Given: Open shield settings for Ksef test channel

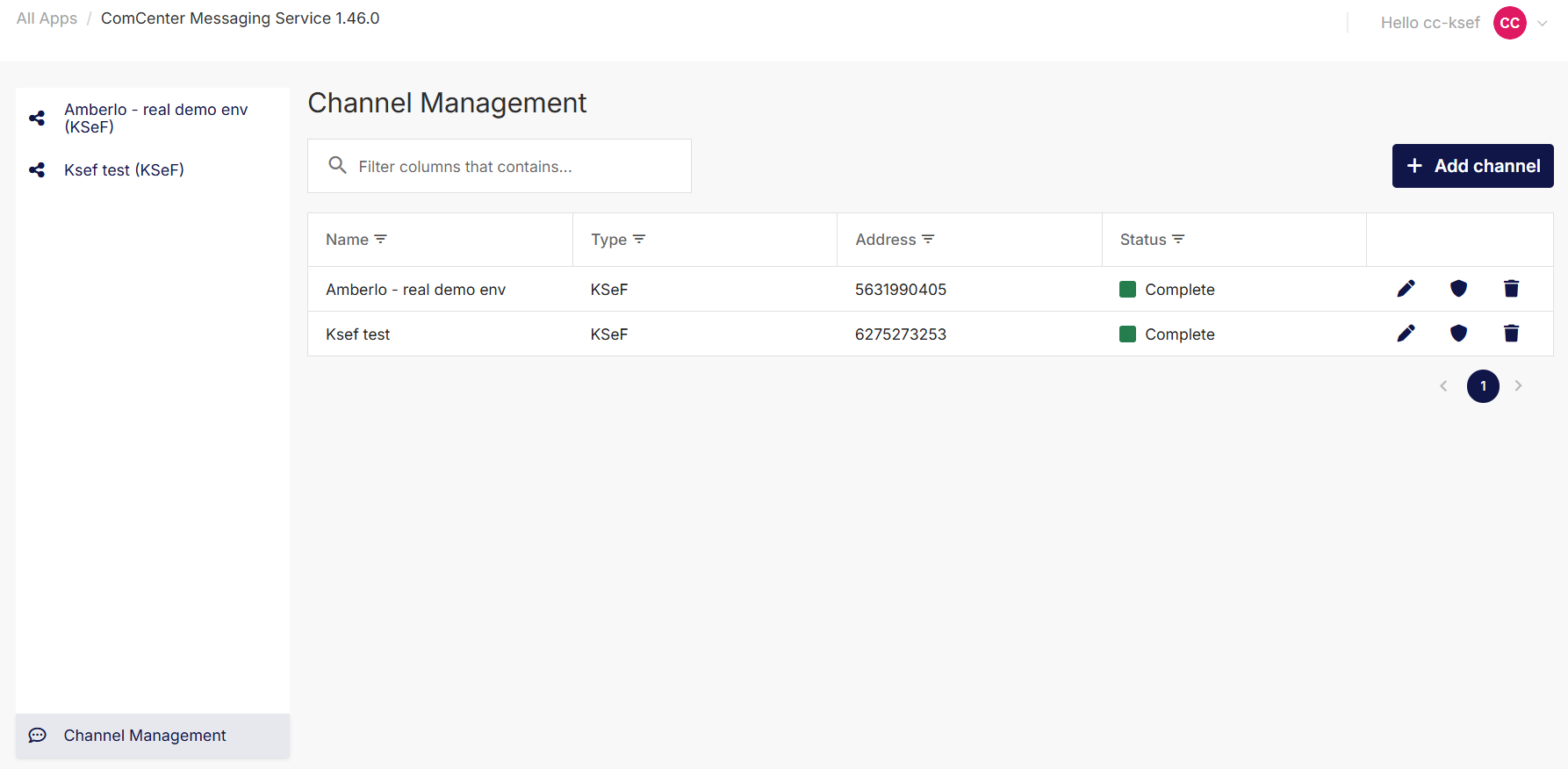Looking at the screenshot, I should click(x=1458, y=334).
